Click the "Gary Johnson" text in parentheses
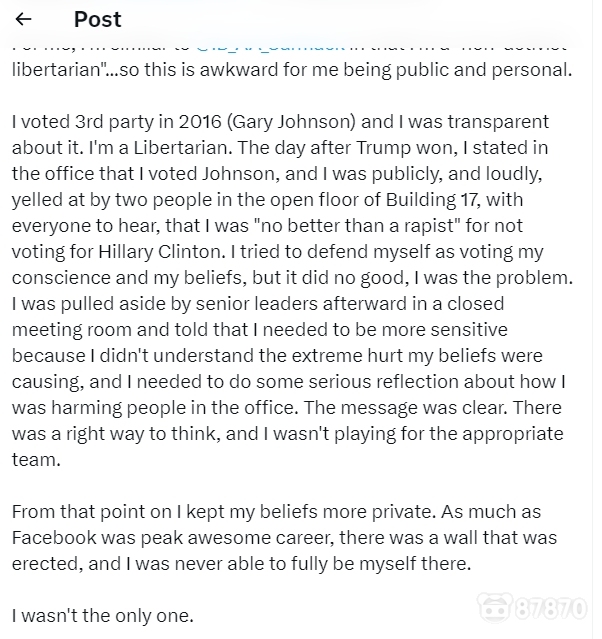Screen dimensions: 602x639 pos(291,122)
